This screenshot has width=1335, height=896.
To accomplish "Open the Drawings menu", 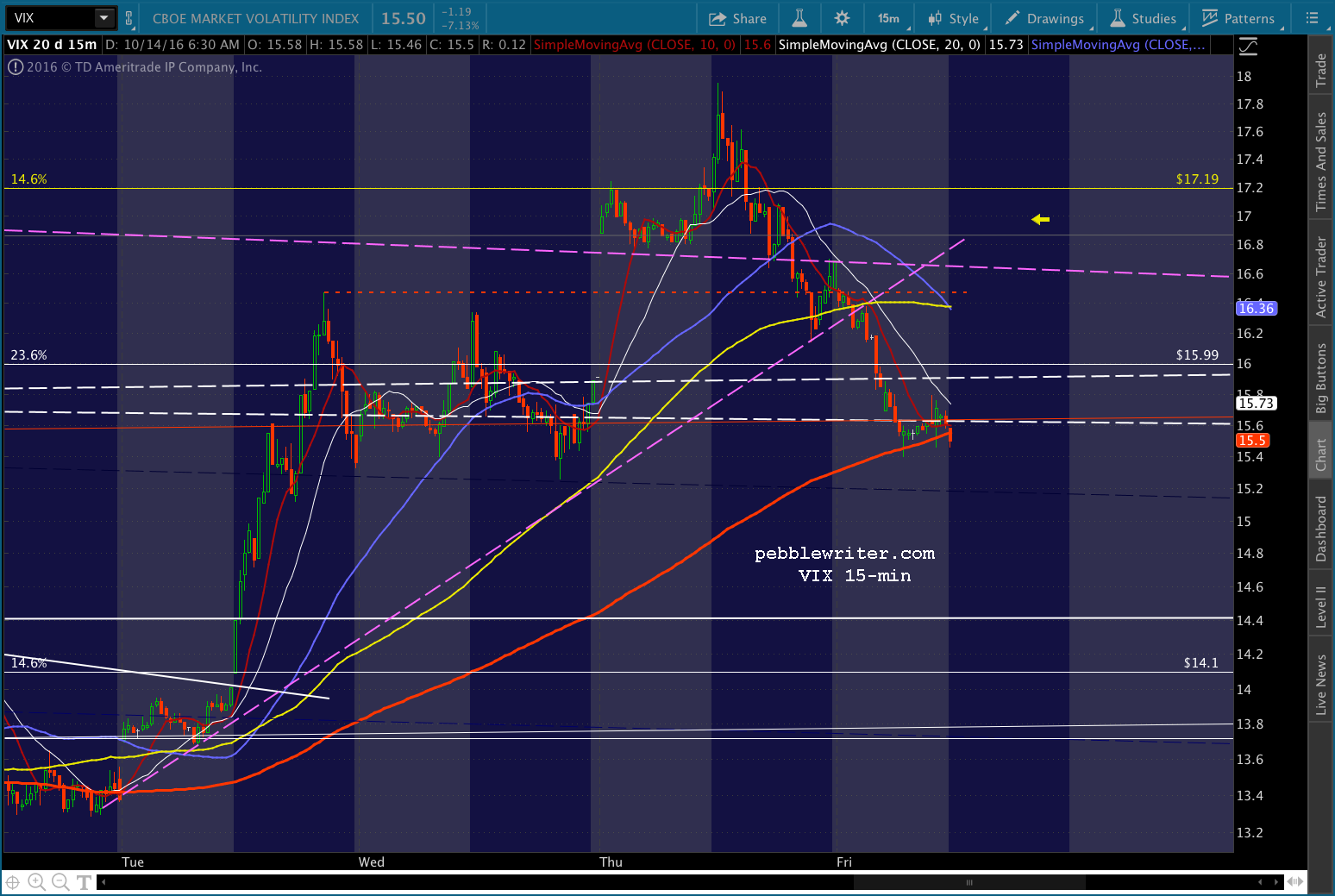I will (x=1044, y=18).
